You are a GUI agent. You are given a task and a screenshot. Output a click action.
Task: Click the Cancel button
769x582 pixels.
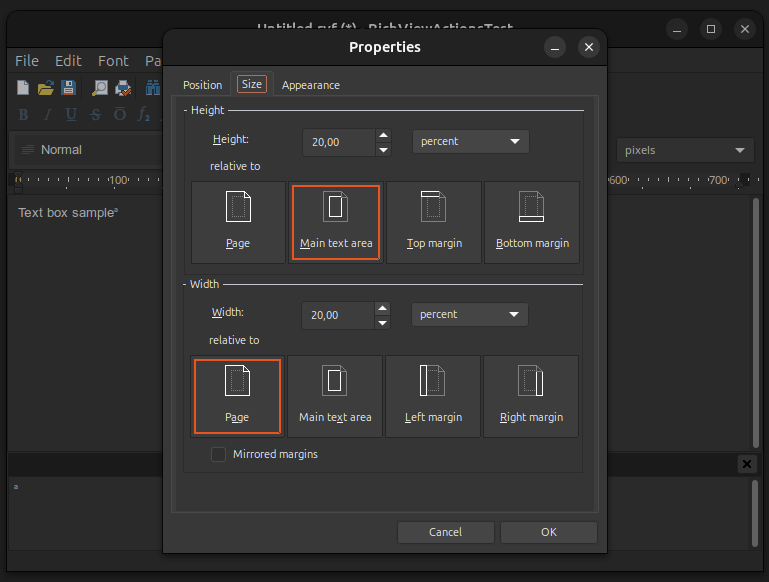tap(445, 532)
